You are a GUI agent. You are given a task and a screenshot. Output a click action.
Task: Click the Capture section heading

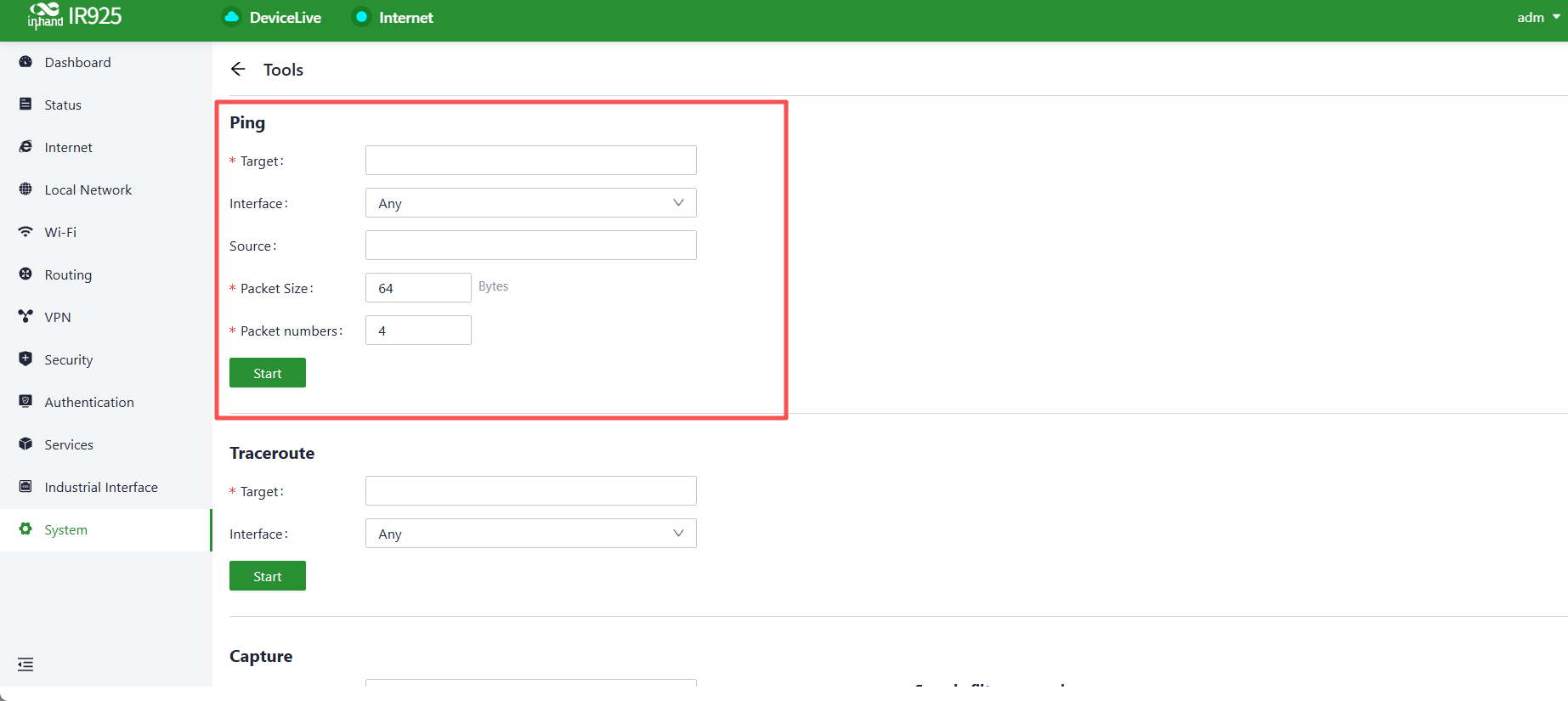click(261, 656)
